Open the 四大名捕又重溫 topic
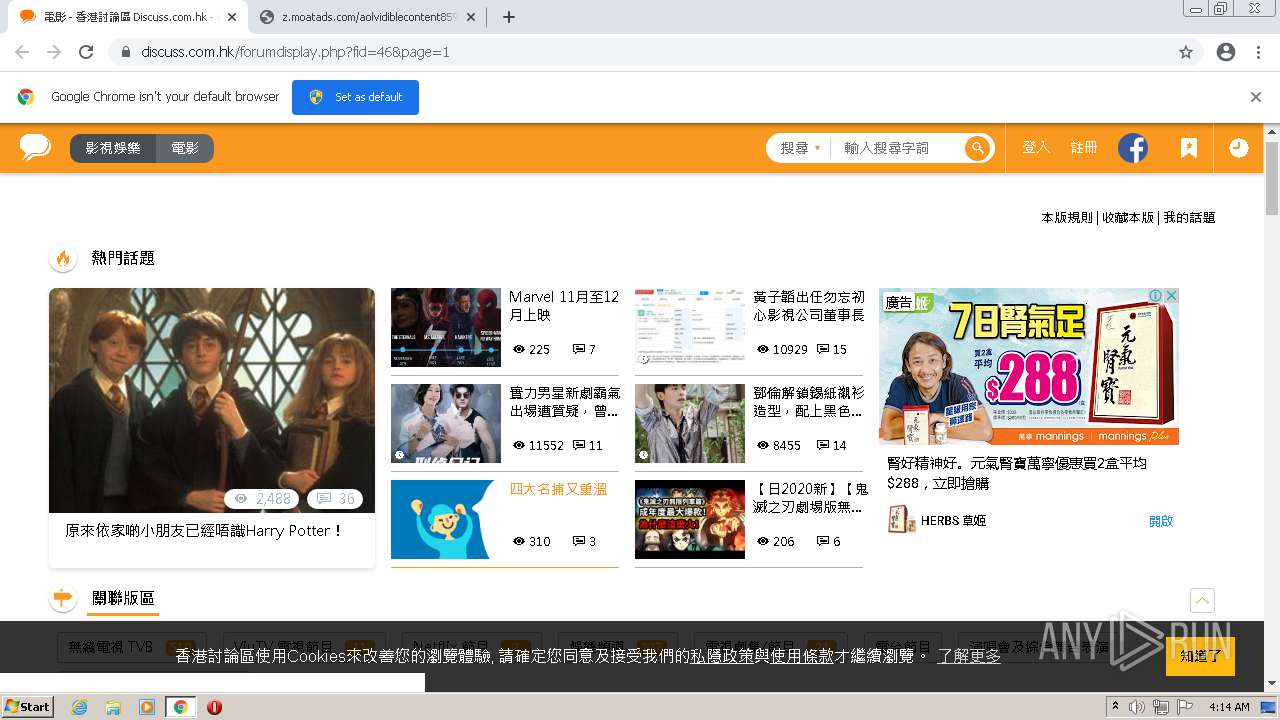This screenshot has height=720, width=1280. click(558, 489)
